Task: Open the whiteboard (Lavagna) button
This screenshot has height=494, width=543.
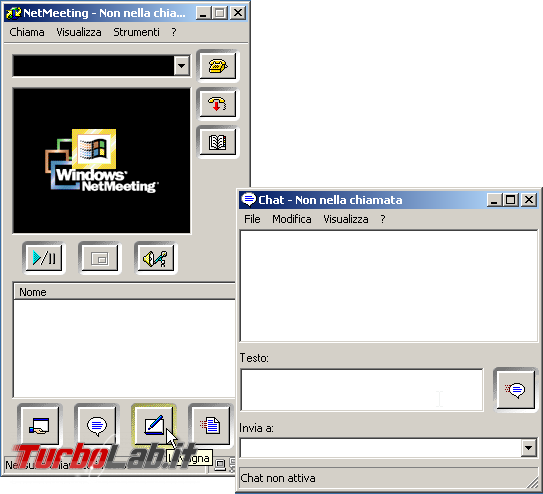Action: pos(154,425)
